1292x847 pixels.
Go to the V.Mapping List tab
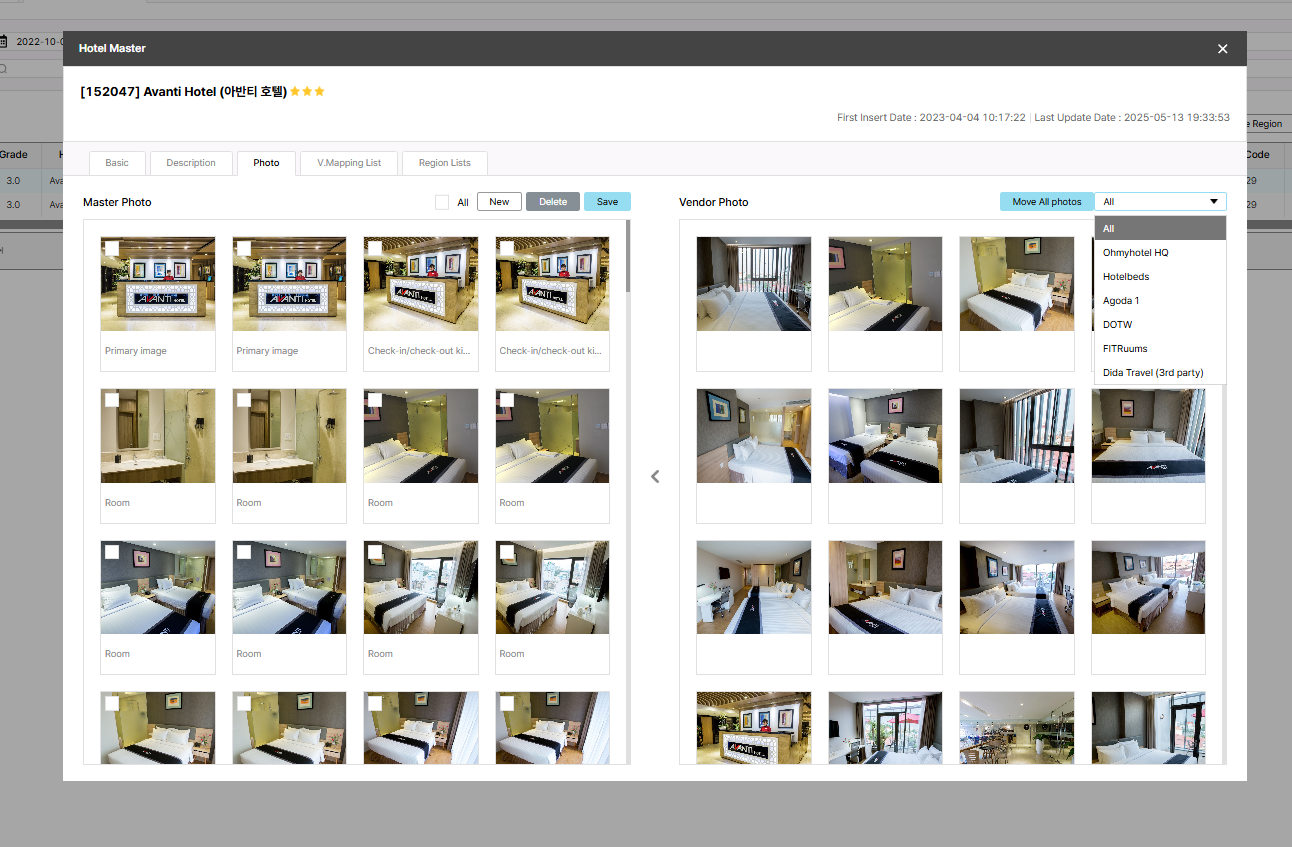pos(349,163)
